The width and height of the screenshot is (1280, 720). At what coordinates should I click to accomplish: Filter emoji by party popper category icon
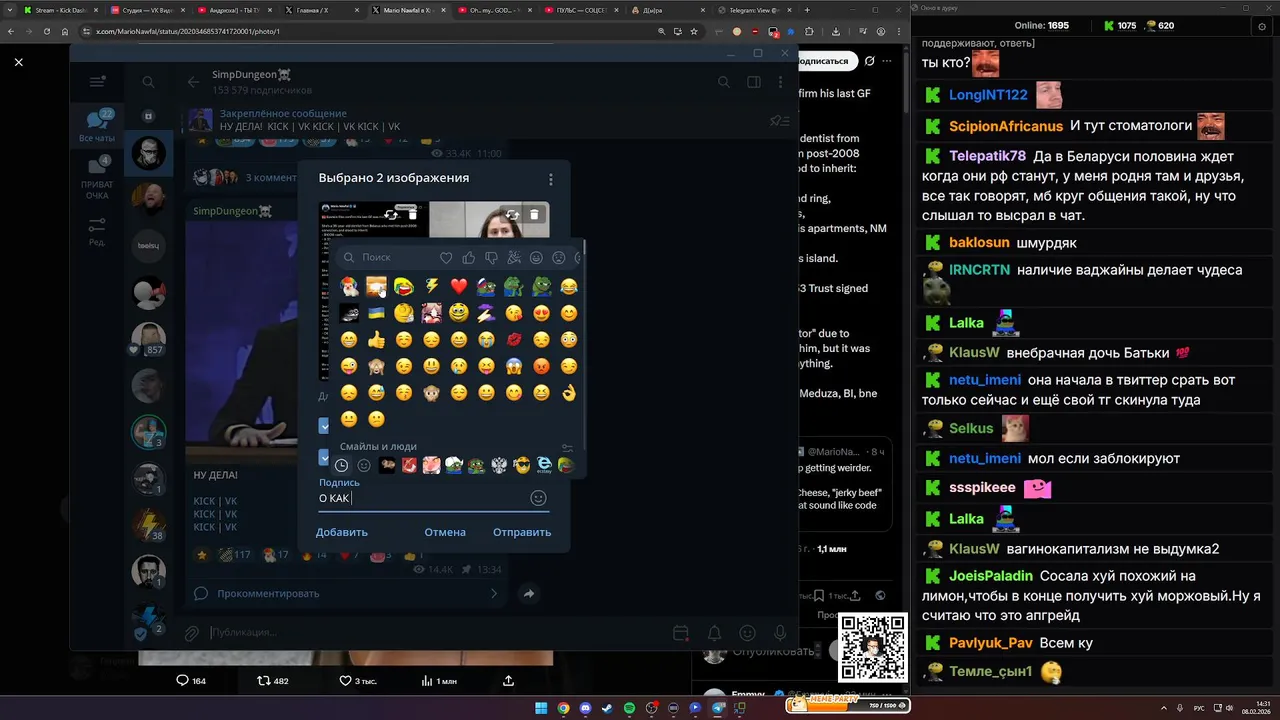514,257
